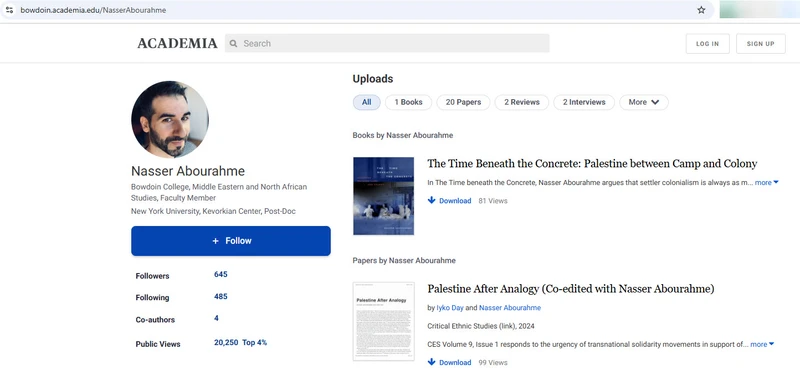Click the Nasser Abourahme profile name heading

tap(188, 171)
